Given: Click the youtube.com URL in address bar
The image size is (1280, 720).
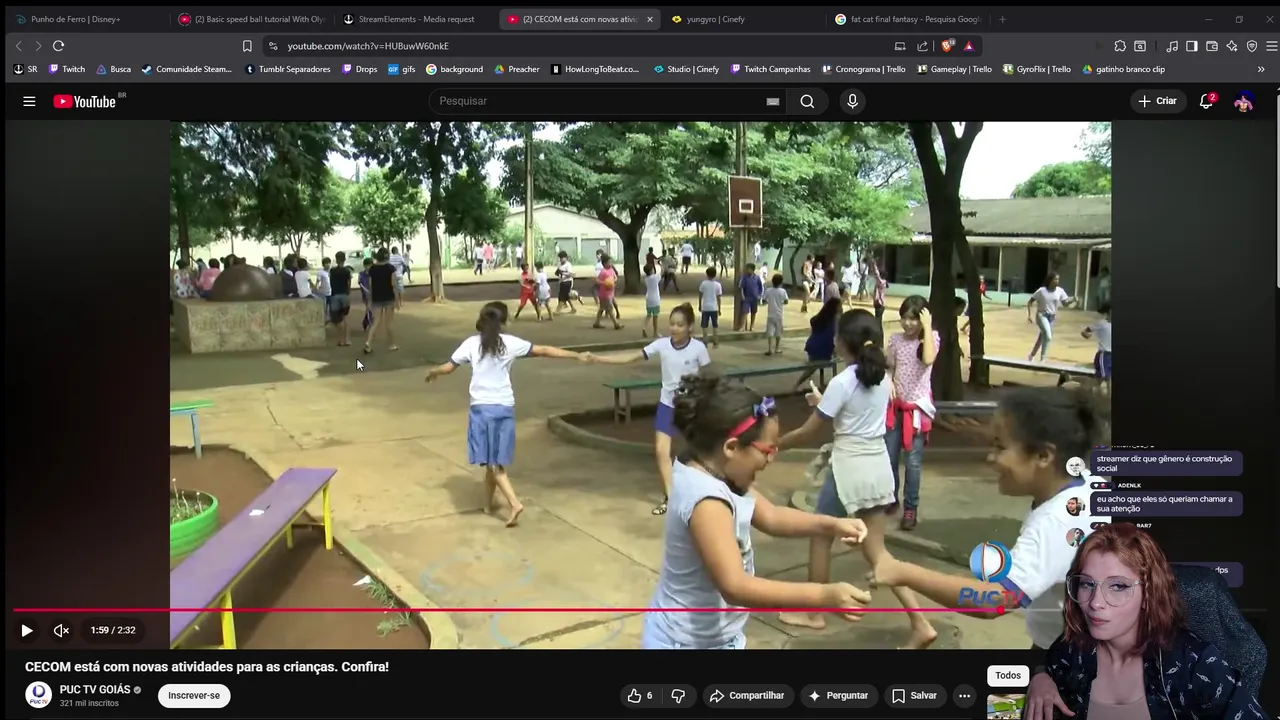Looking at the screenshot, I should pyautogui.click(x=368, y=46).
